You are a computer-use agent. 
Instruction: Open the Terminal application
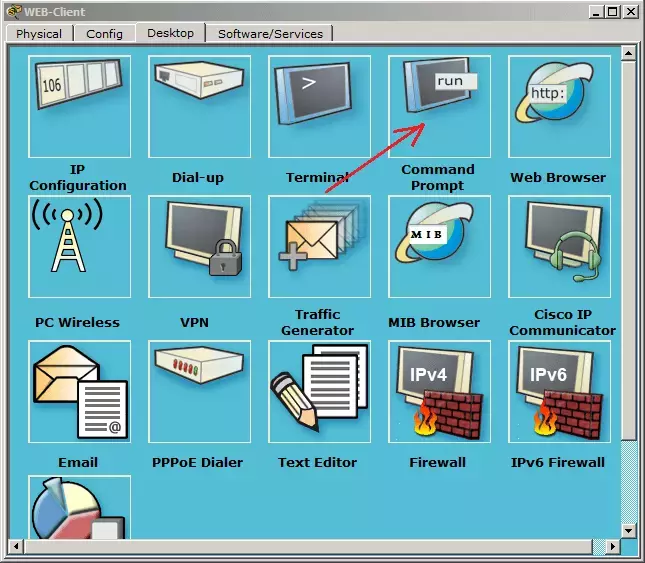pos(320,107)
